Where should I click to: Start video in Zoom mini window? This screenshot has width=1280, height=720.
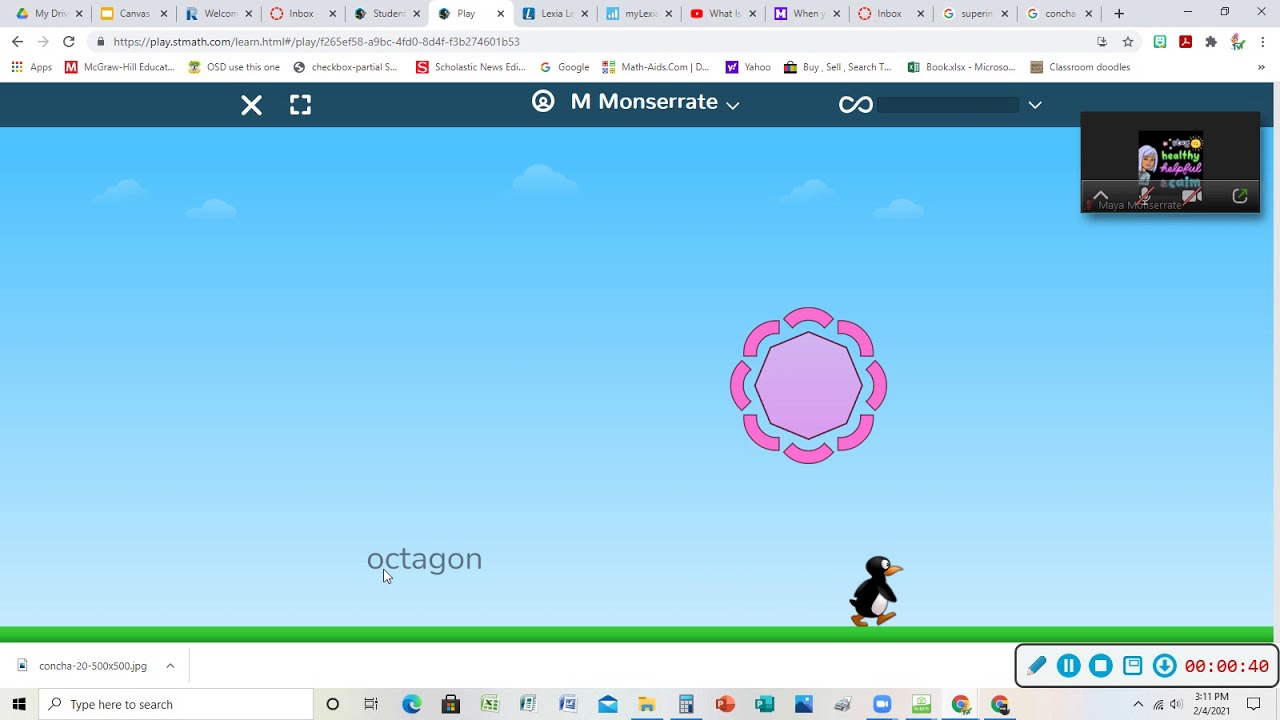(x=1192, y=196)
